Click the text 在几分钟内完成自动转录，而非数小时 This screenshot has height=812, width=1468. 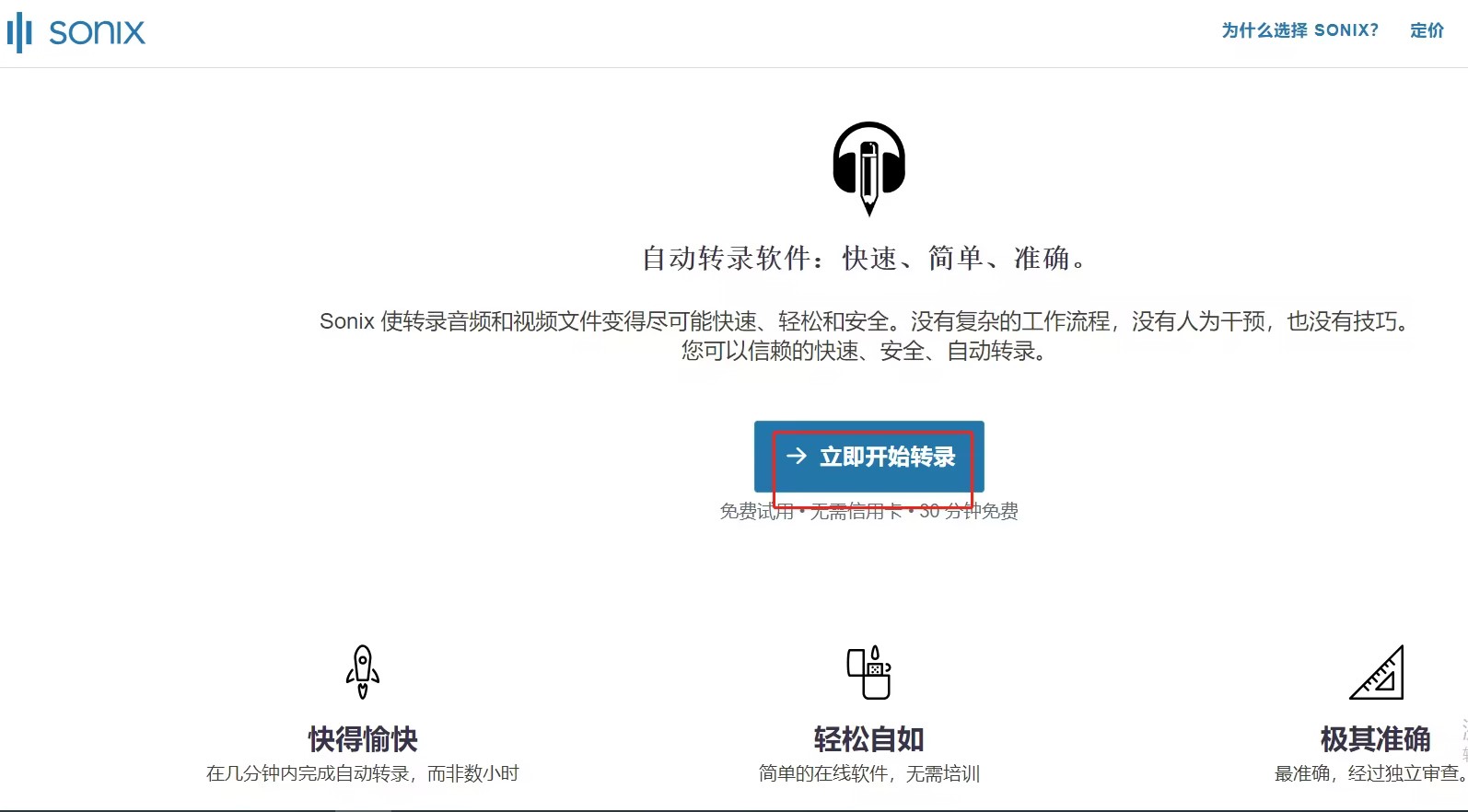363,773
